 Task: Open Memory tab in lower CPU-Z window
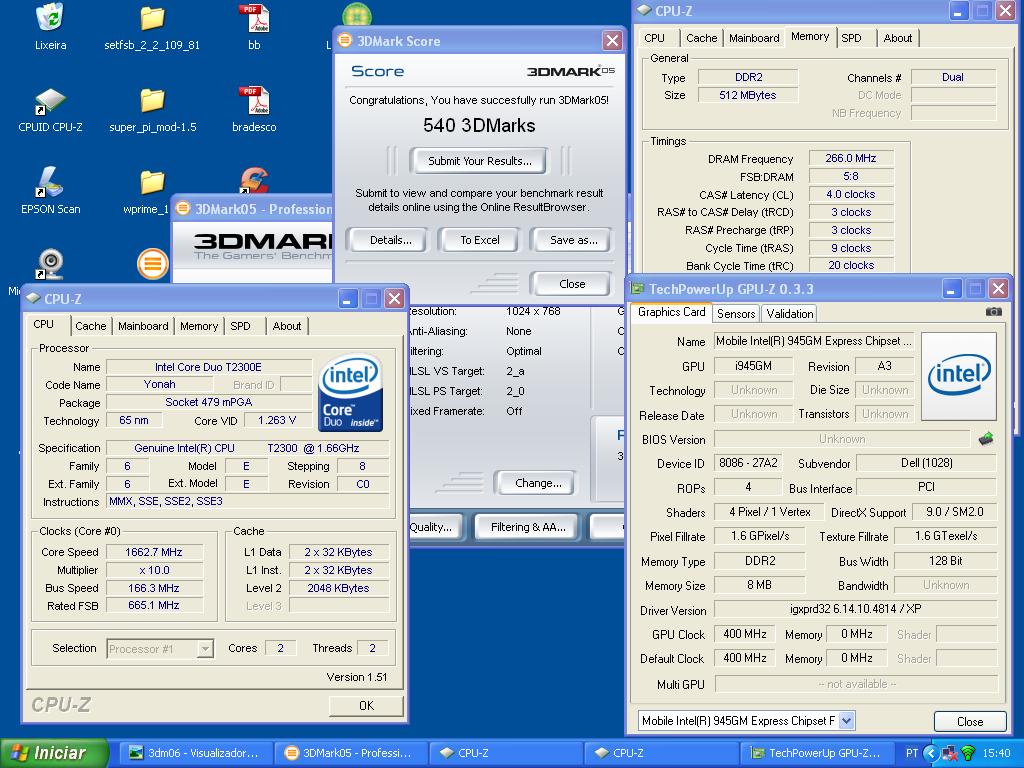coord(199,326)
